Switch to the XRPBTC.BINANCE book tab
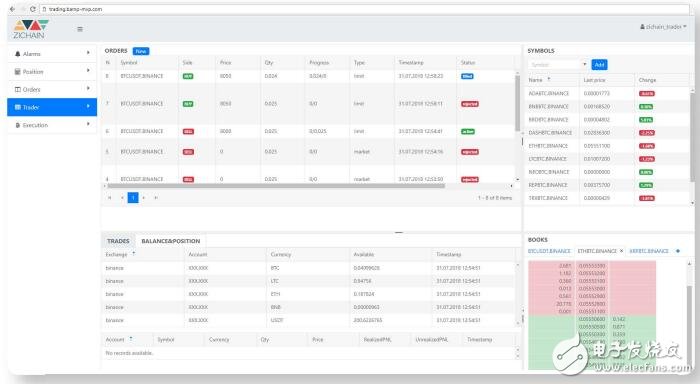 [x=649, y=251]
